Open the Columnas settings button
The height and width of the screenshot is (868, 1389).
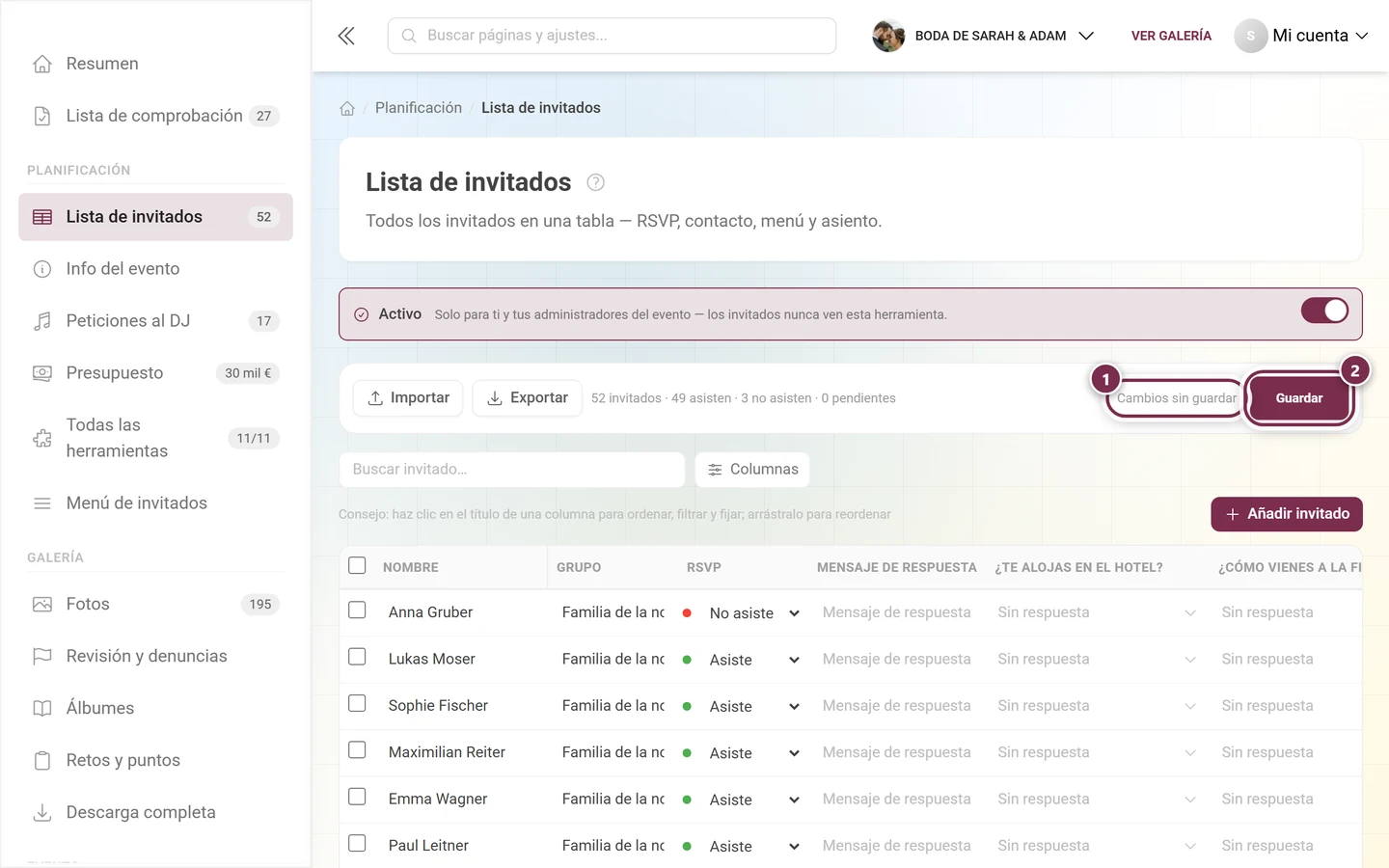(x=752, y=470)
